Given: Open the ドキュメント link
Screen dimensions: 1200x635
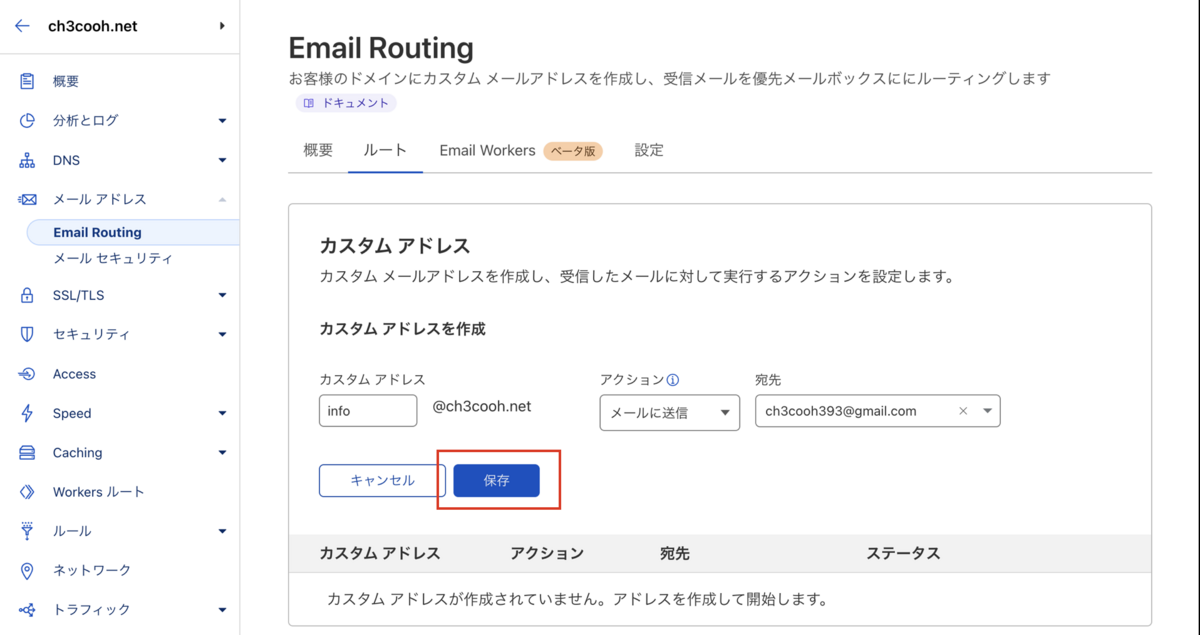Looking at the screenshot, I should [x=346, y=103].
